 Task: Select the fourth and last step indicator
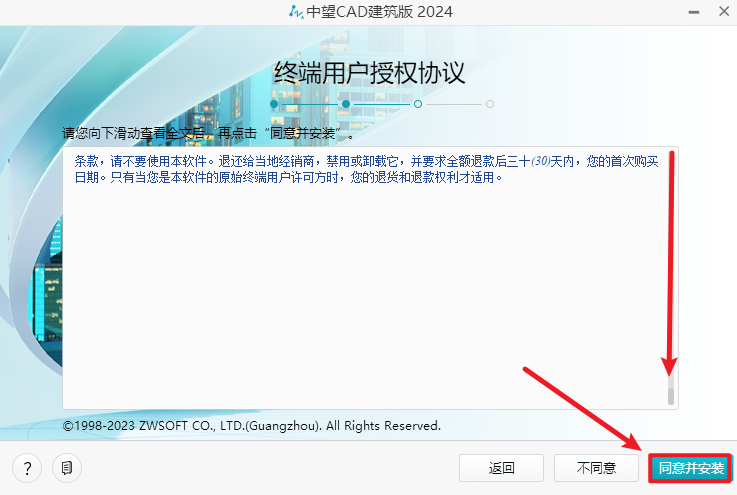point(490,103)
